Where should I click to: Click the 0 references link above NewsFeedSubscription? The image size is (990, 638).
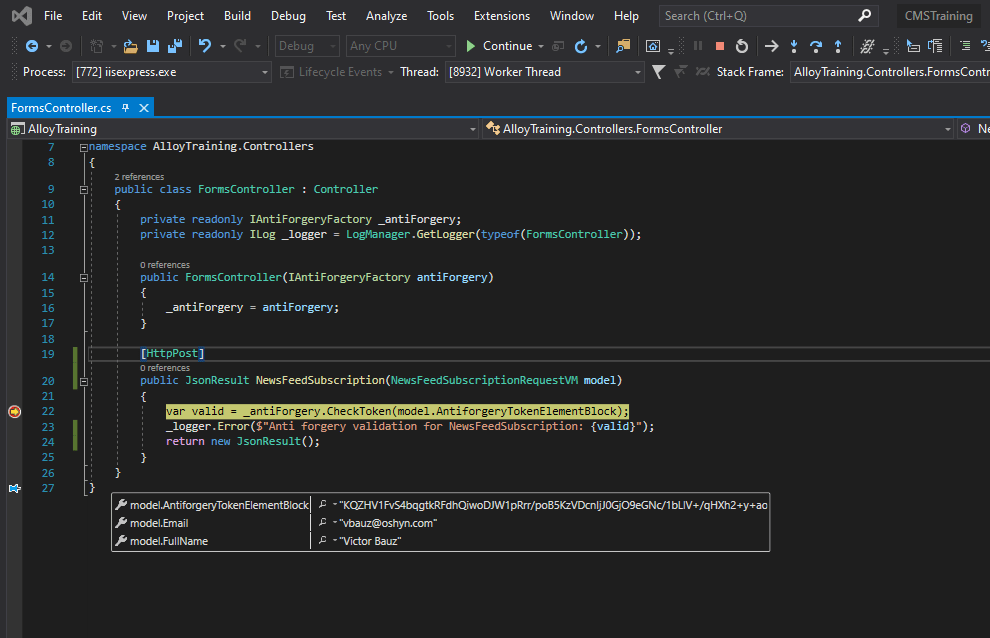coord(165,368)
